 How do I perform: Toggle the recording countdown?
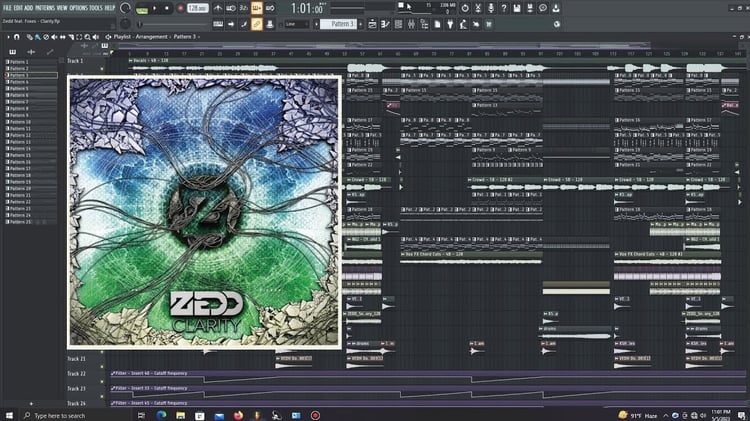[243, 8]
